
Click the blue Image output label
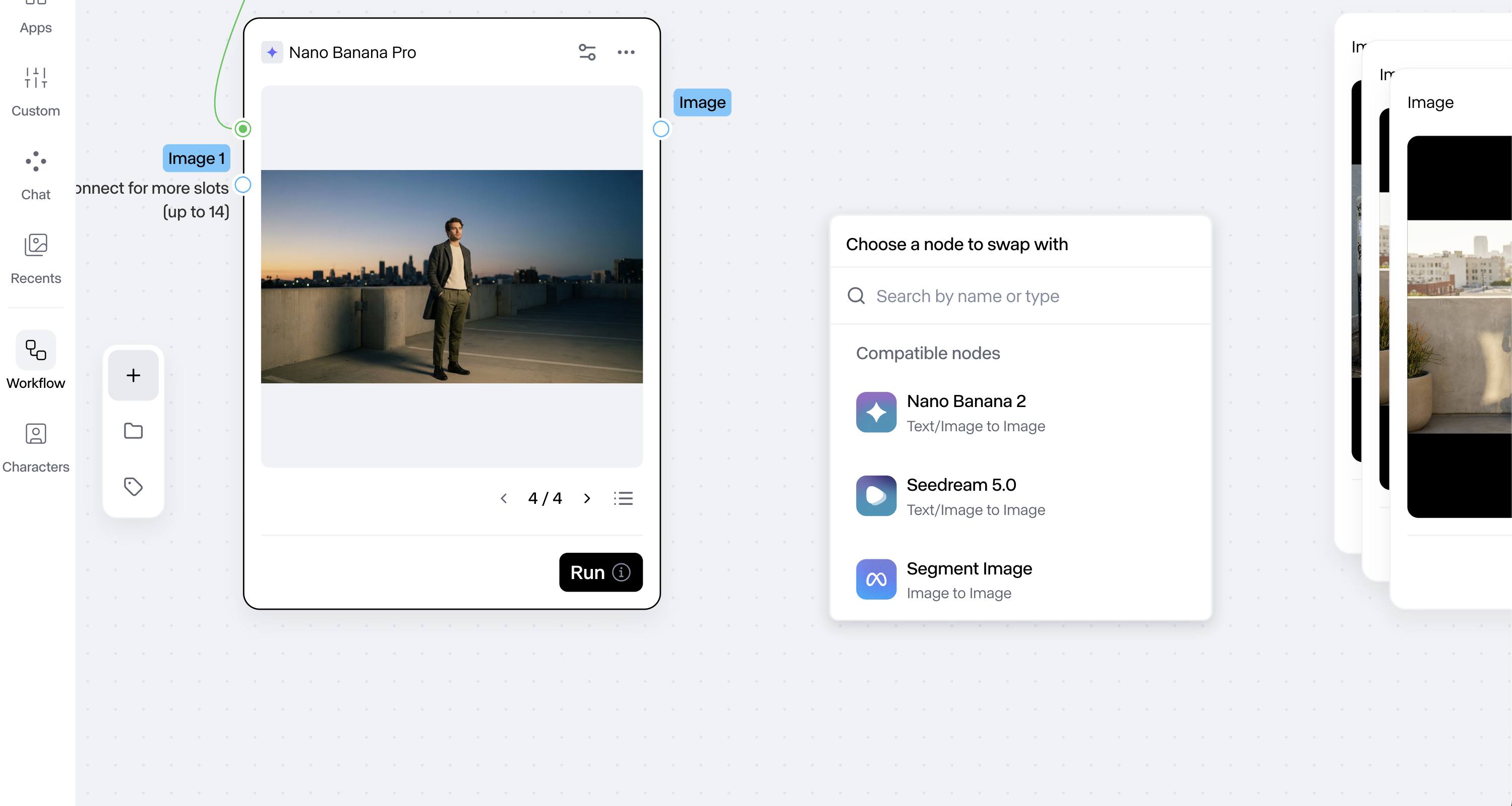pyautogui.click(x=702, y=102)
